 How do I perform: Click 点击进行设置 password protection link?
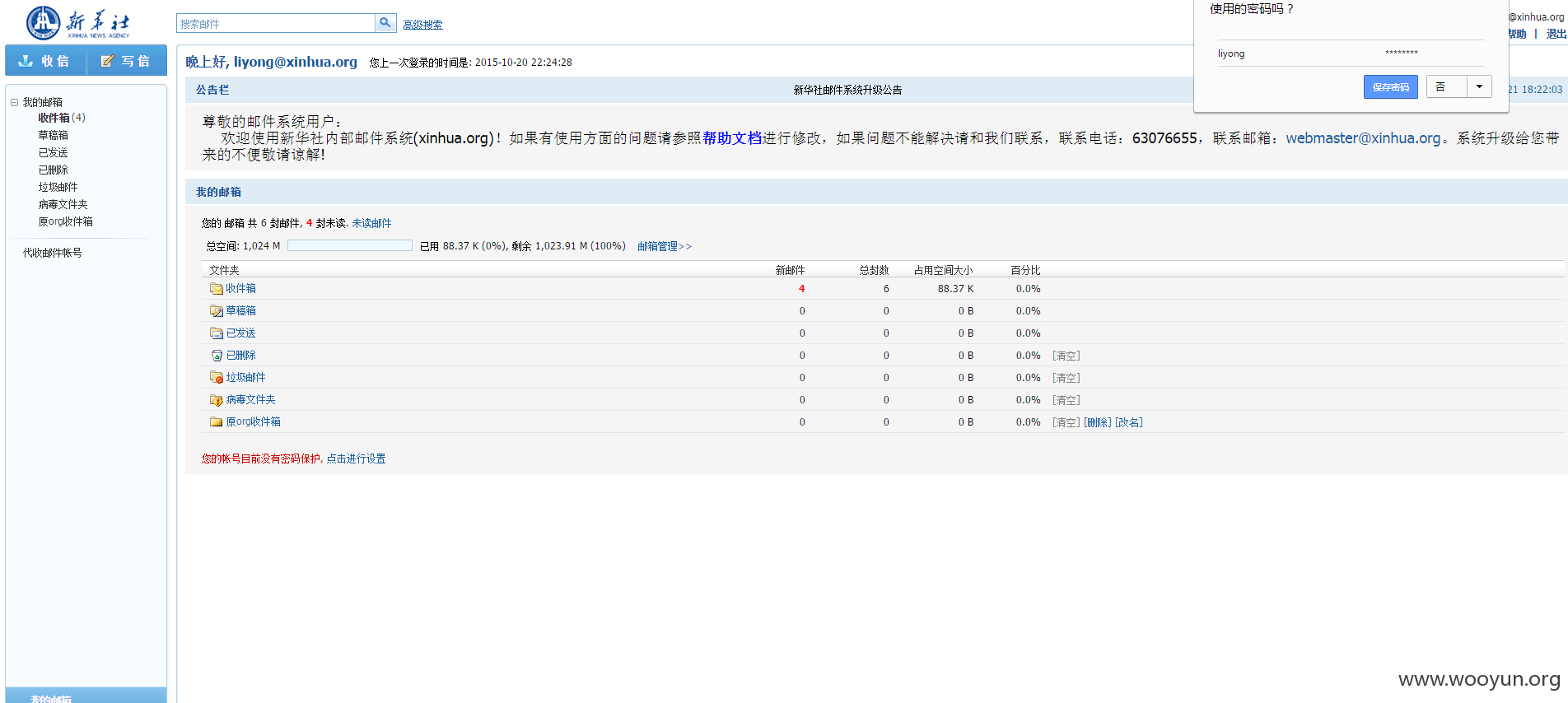coord(356,459)
